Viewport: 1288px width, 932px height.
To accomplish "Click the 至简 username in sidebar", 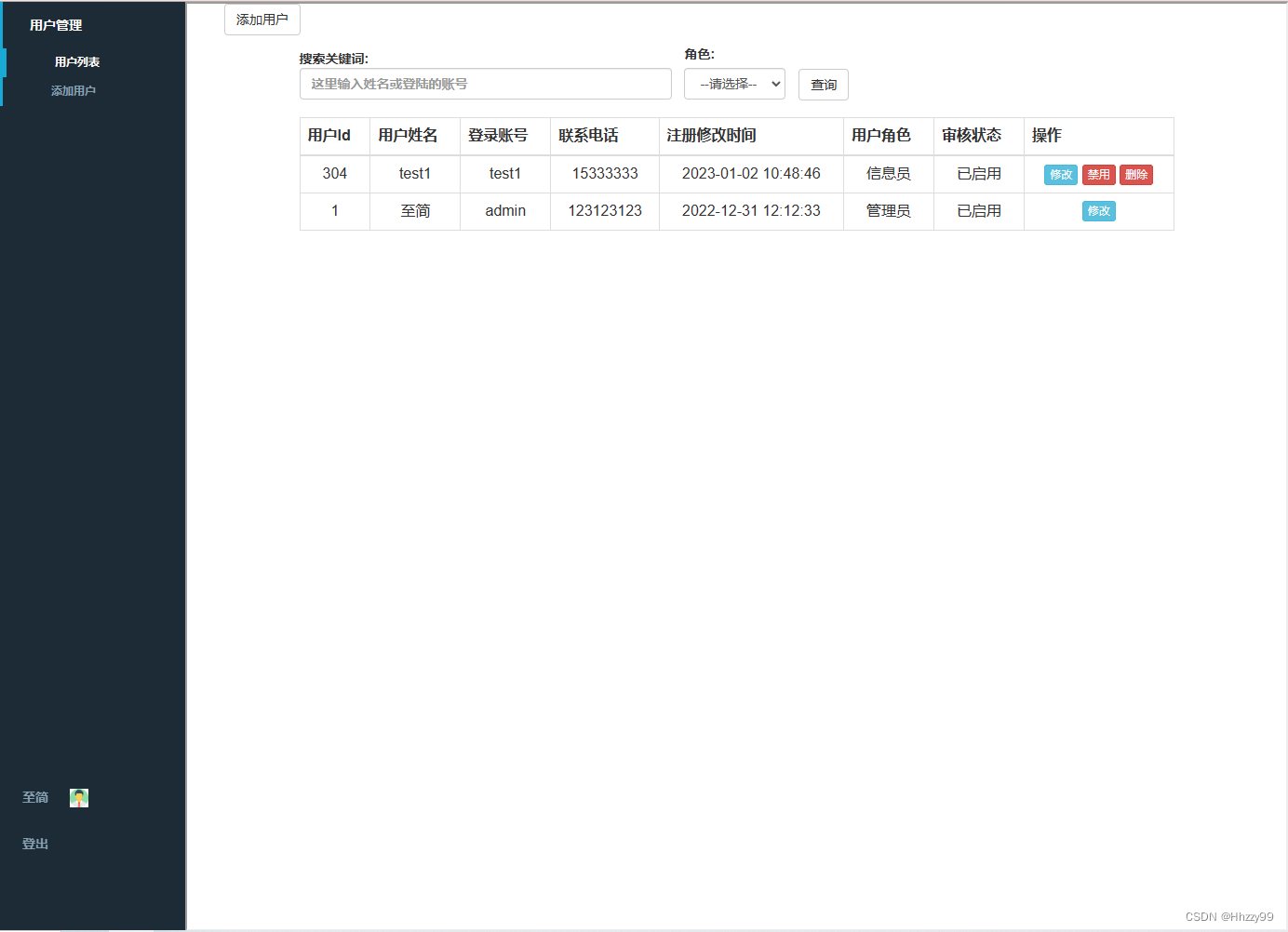I will [x=35, y=797].
